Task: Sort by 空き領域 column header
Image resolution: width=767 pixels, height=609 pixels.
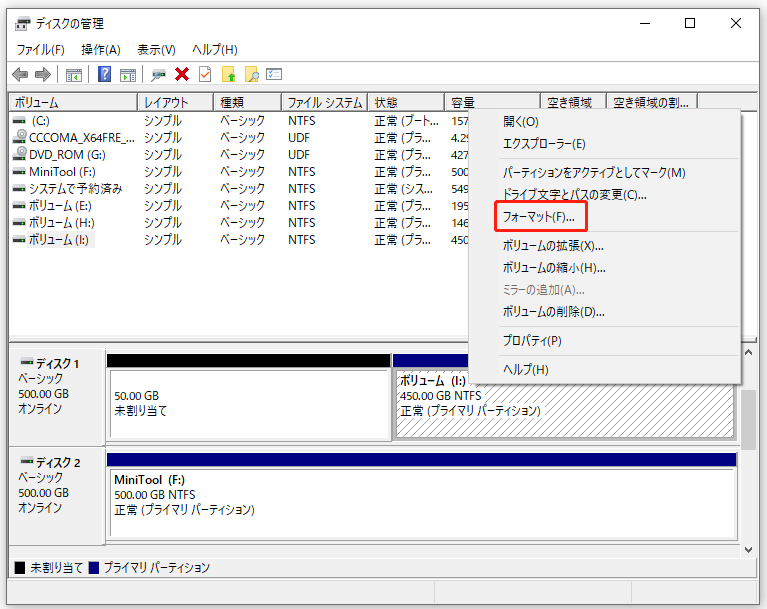Action: [x=573, y=103]
